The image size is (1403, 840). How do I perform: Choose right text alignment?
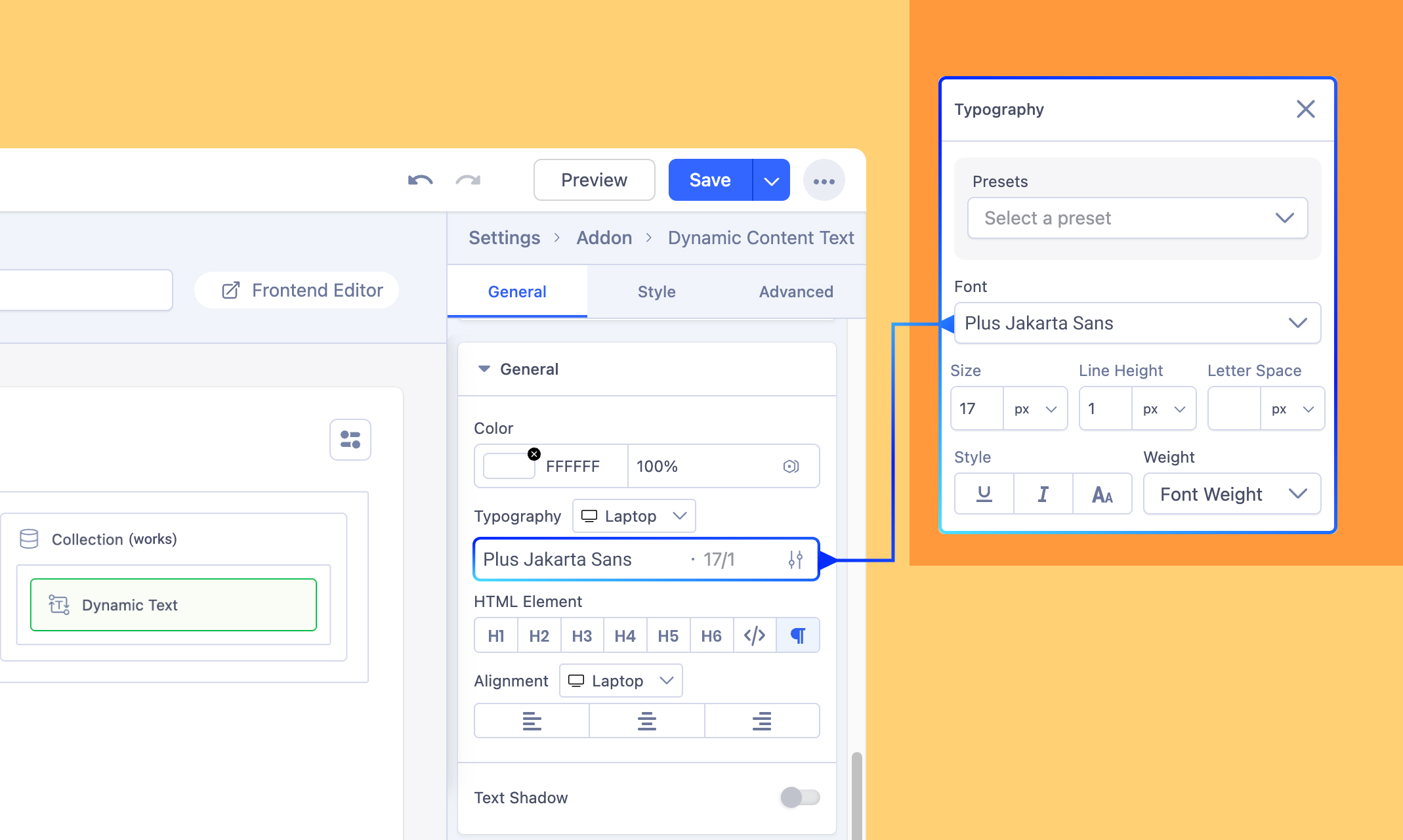click(x=761, y=721)
